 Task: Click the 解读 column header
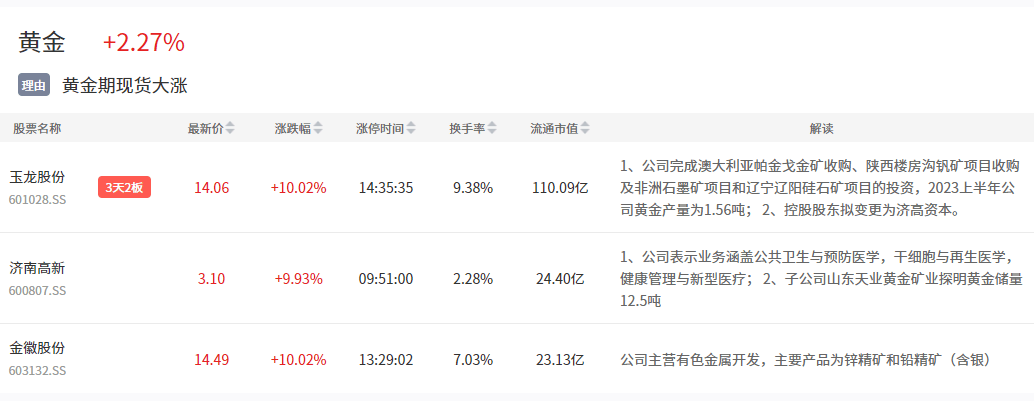click(821, 128)
